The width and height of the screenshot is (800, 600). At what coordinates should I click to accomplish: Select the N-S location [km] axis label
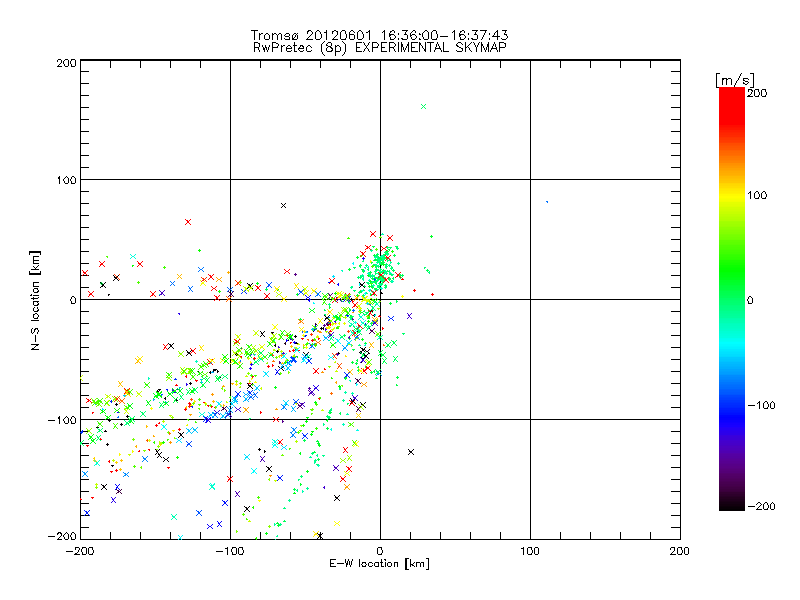[x=37, y=300]
